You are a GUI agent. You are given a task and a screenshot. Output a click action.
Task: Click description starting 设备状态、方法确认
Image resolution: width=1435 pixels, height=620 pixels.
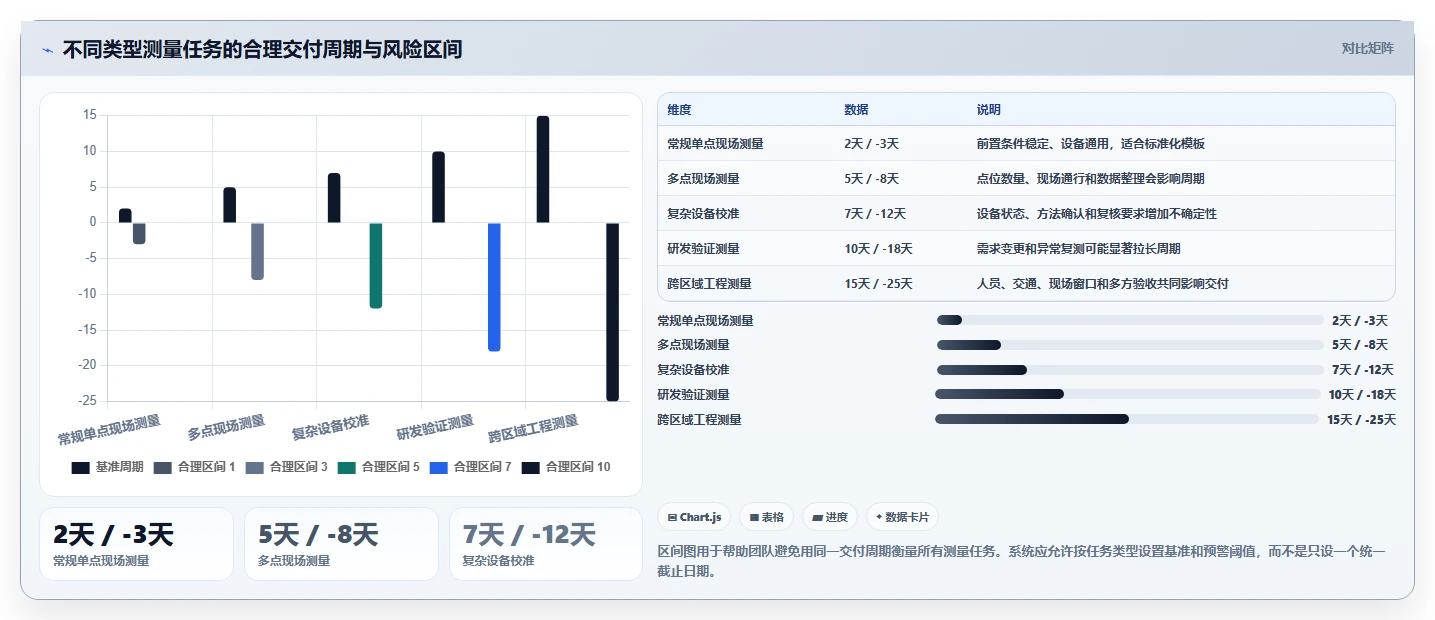coord(1097,214)
